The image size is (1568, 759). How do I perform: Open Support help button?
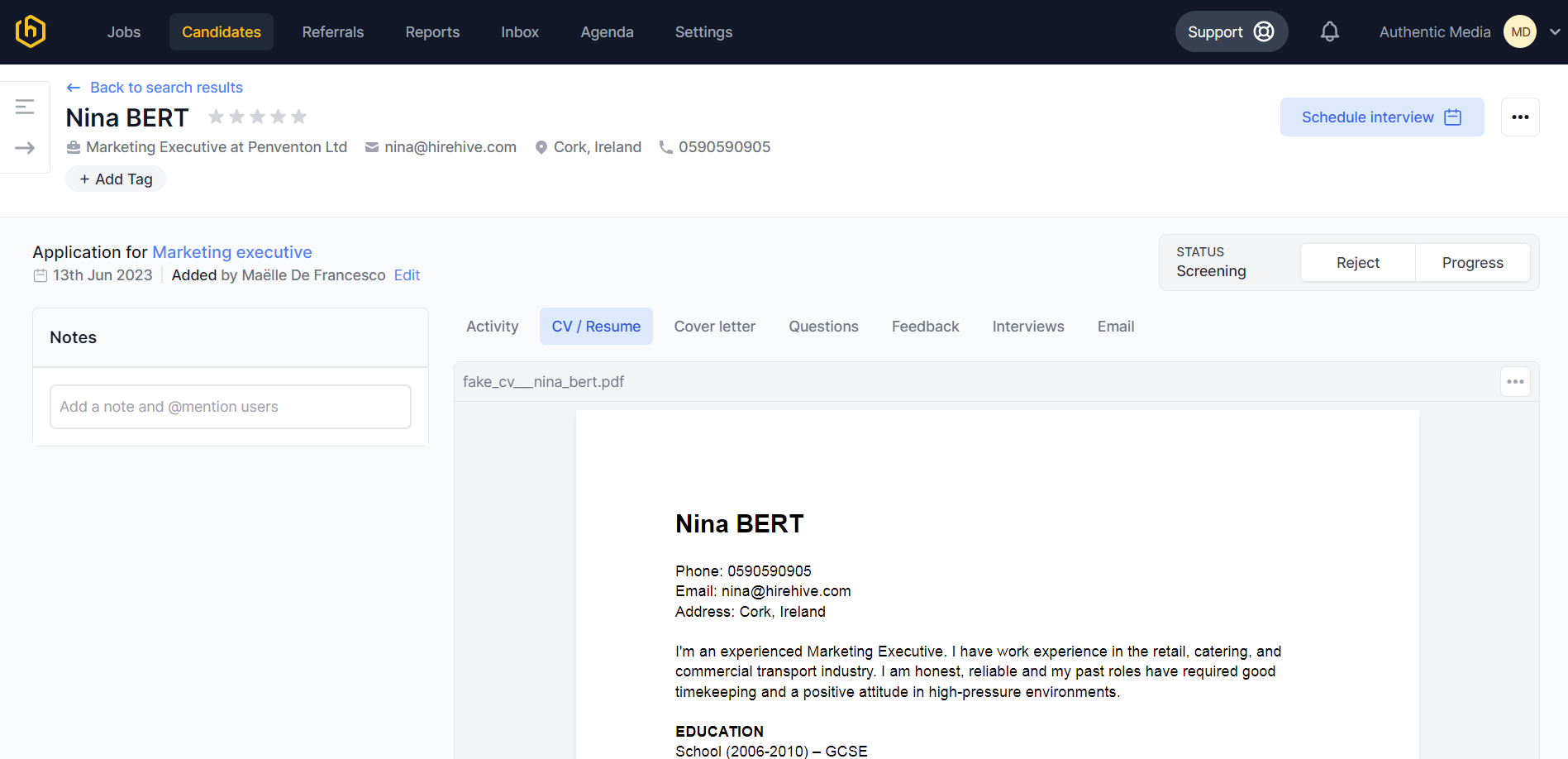(1232, 31)
